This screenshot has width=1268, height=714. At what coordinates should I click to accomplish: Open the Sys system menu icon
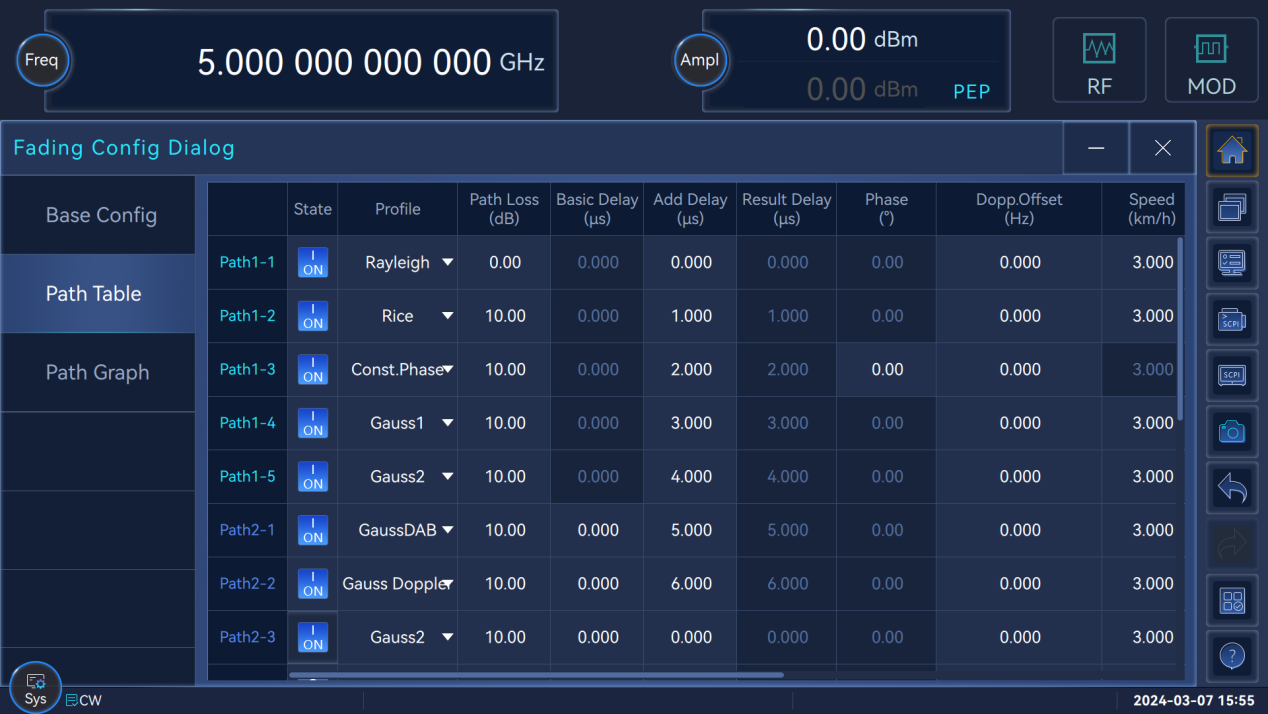tap(35, 688)
